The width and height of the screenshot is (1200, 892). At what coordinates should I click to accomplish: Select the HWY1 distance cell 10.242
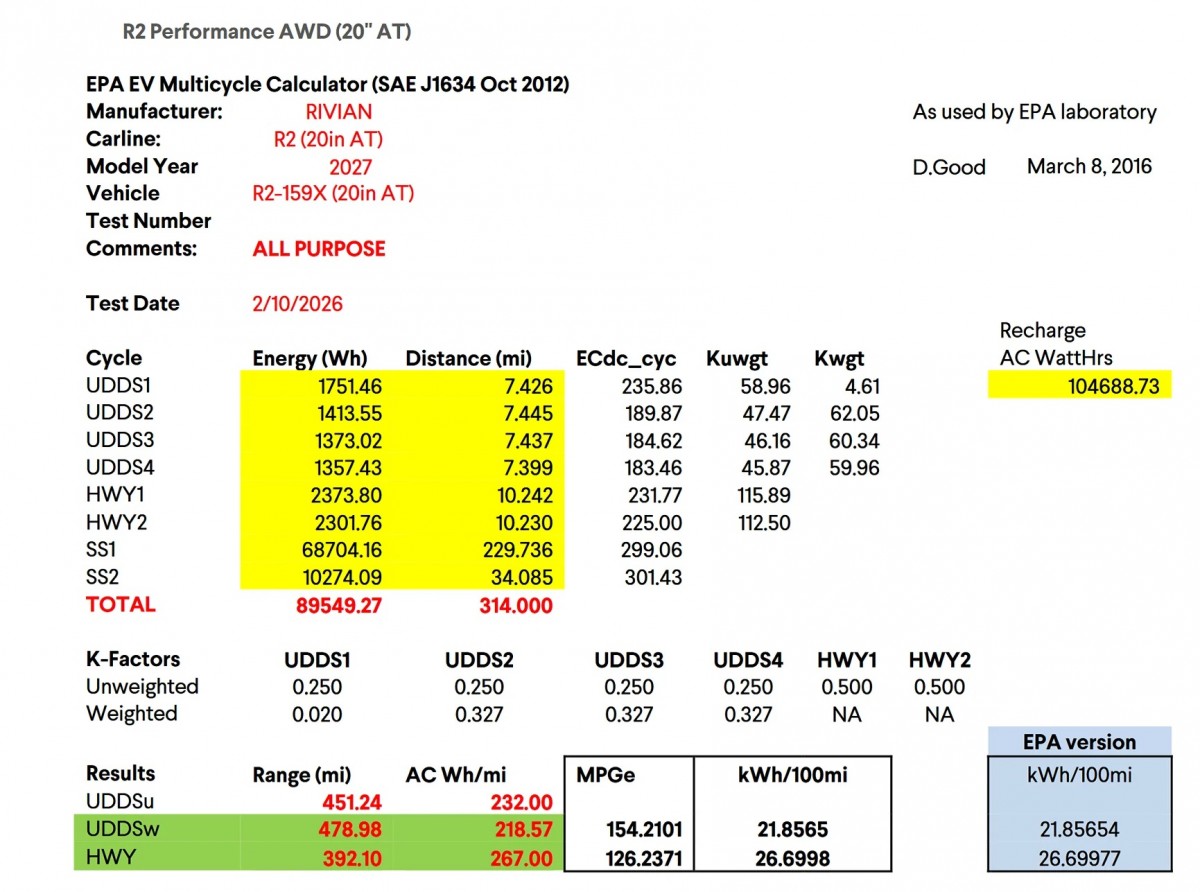527,495
